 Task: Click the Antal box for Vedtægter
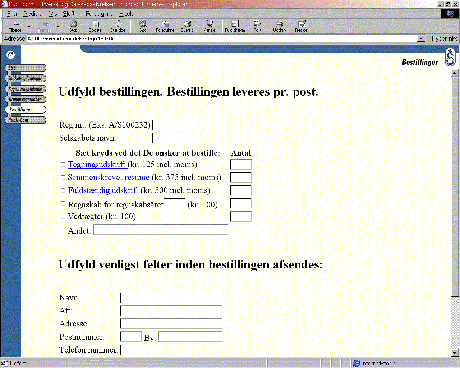[x=241, y=216]
